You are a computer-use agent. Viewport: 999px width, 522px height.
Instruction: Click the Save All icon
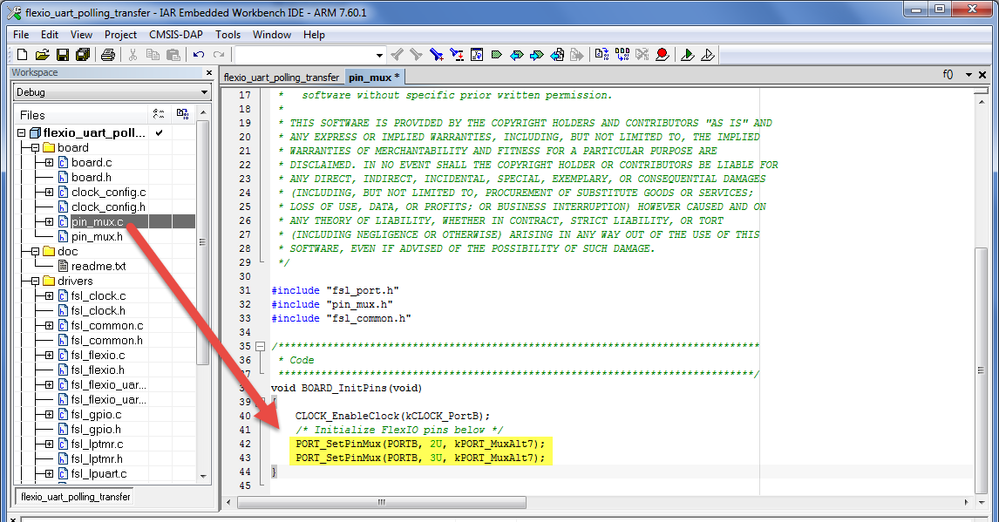click(x=83, y=55)
